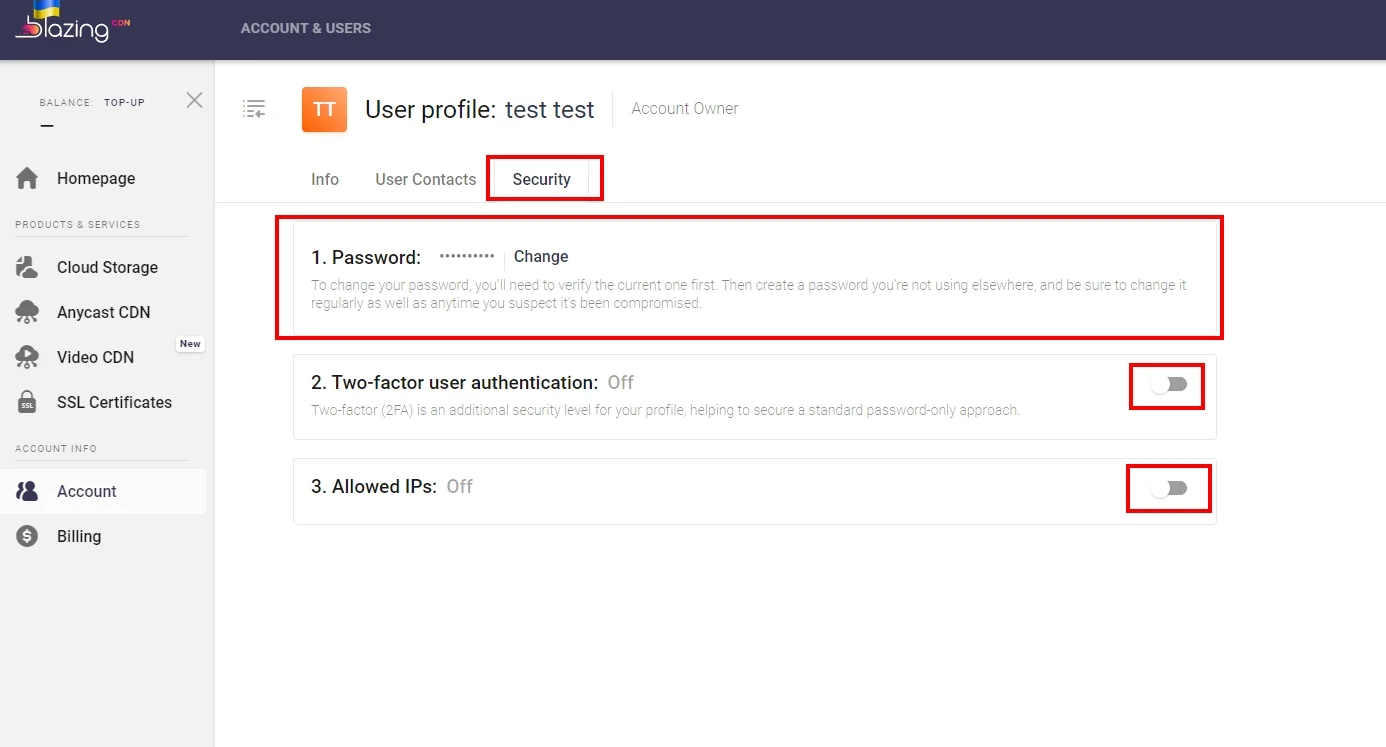Click Change next to Password
Image resolution: width=1386 pixels, height=747 pixels.
tap(541, 256)
